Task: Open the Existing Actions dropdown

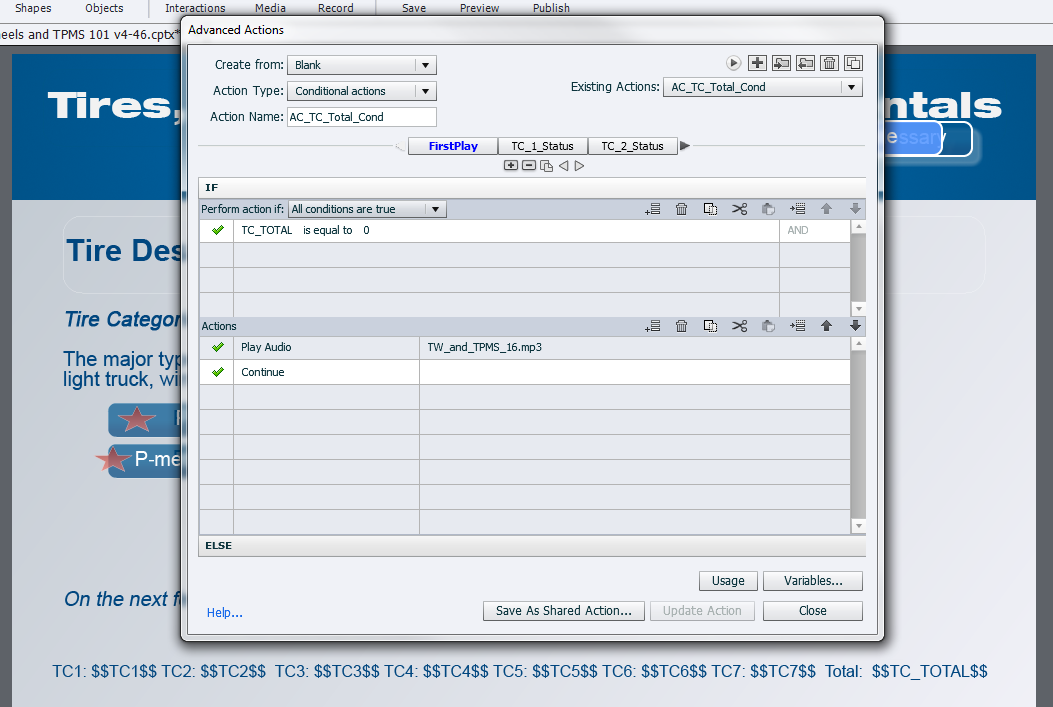Action: click(762, 87)
